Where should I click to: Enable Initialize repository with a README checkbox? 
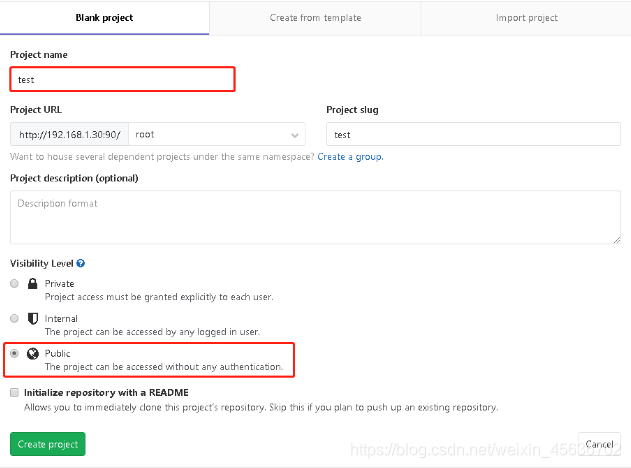click(x=14, y=392)
